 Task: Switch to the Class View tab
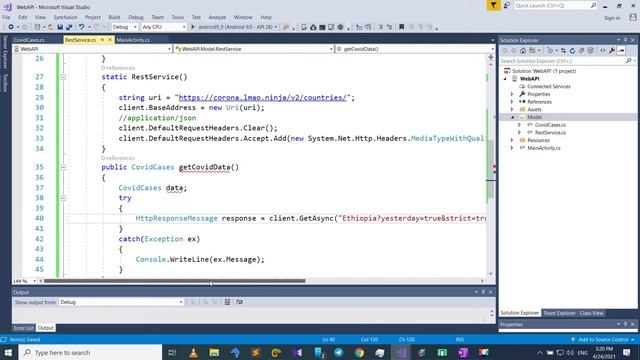(591, 313)
